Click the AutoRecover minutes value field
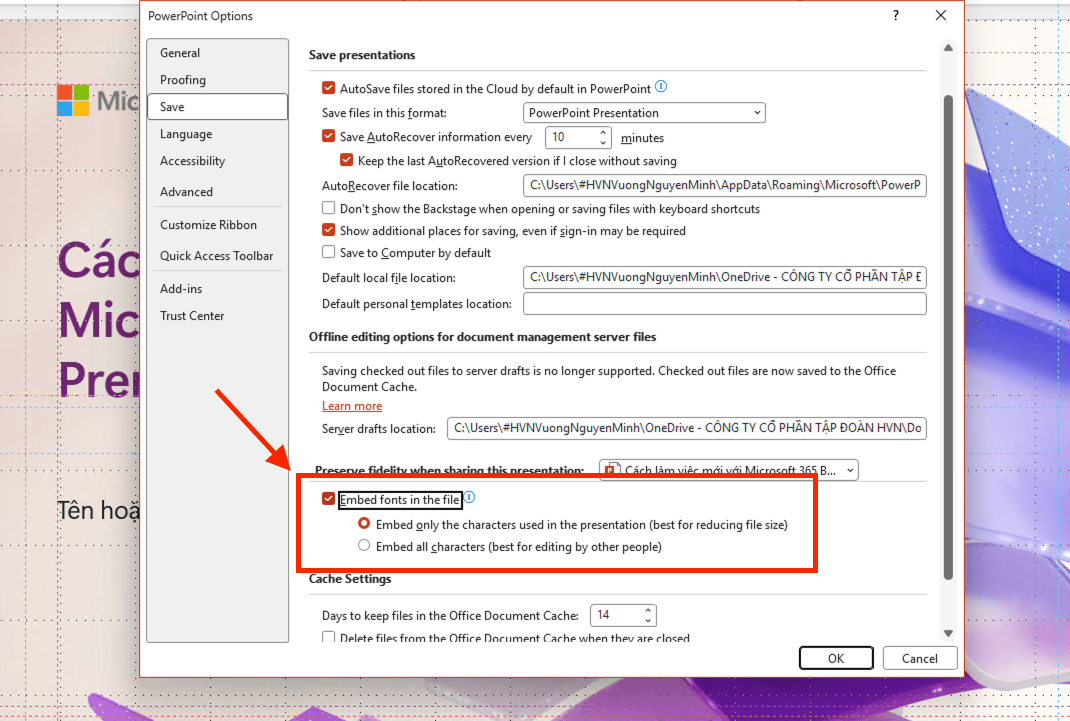Screen dimensions: 1070x721 click(x=572, y=137)
